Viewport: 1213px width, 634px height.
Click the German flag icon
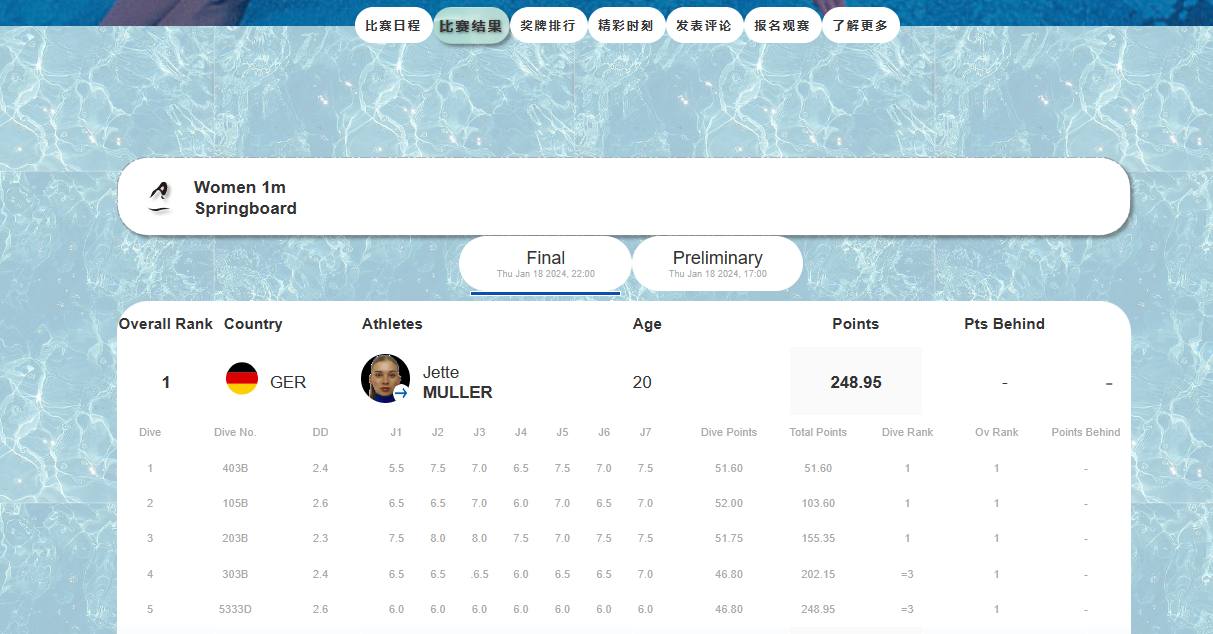(x=242, y=378)
